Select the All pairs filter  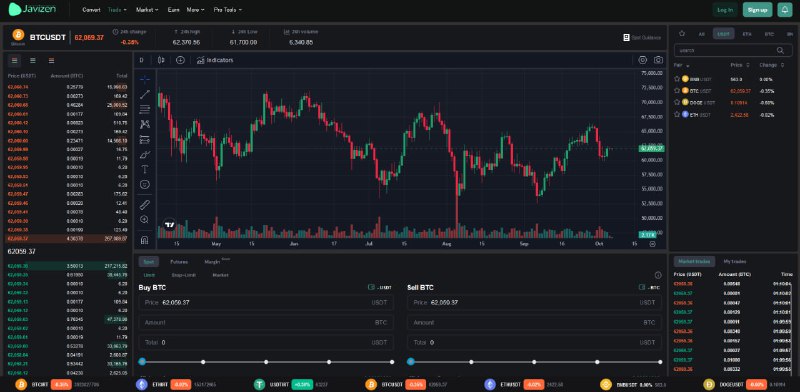click(x=702, y=34)
